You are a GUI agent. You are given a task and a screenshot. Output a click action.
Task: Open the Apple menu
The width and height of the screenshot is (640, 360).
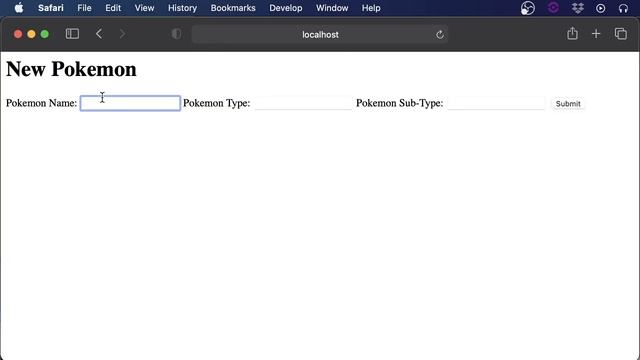click(19, 8)
